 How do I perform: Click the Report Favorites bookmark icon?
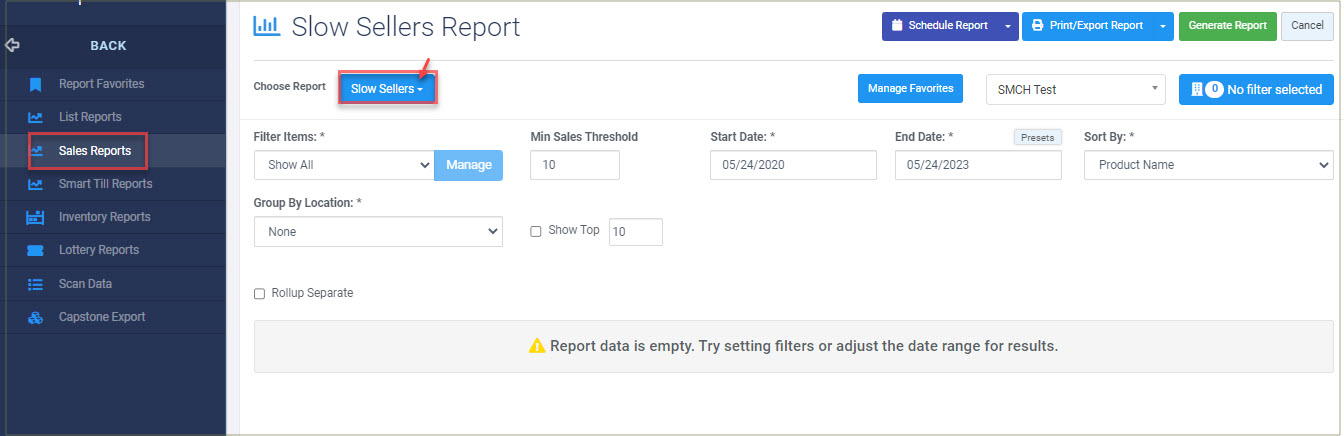point(35,84)
